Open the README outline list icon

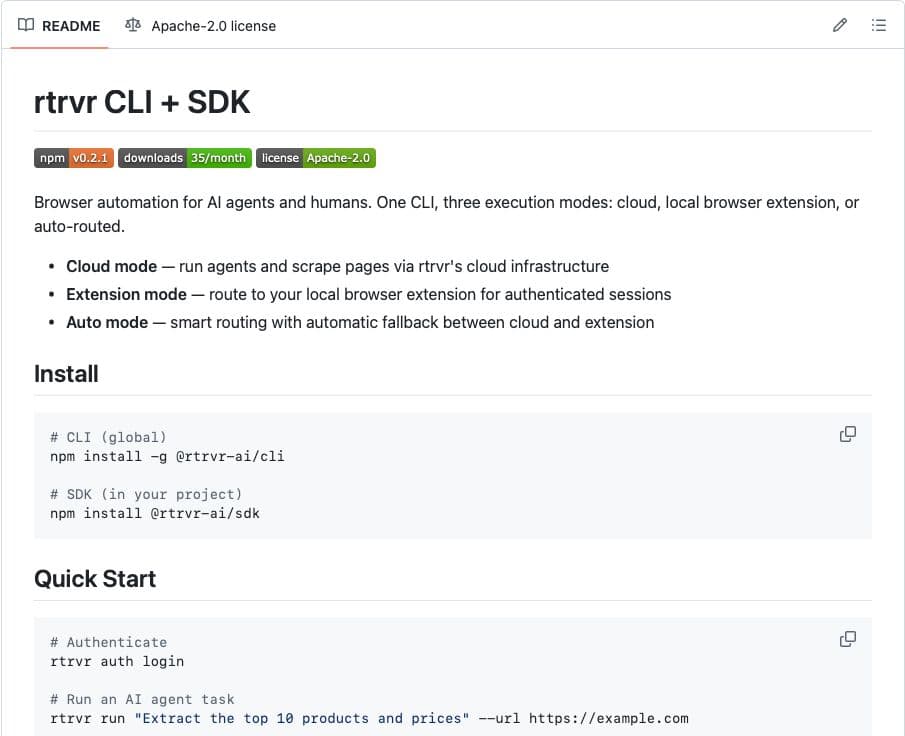[x=878, y=25]
